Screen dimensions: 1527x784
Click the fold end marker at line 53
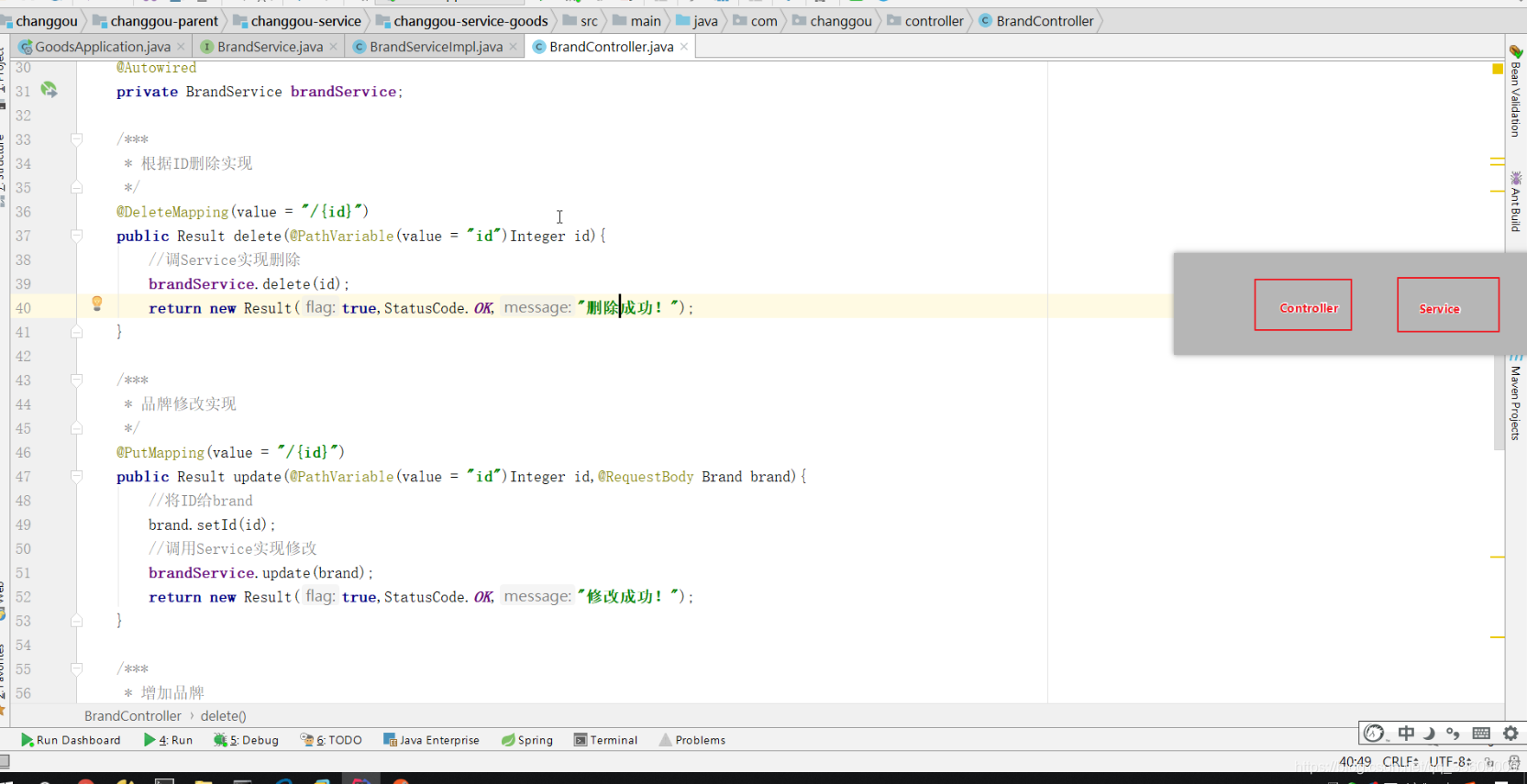coord(77,621)
